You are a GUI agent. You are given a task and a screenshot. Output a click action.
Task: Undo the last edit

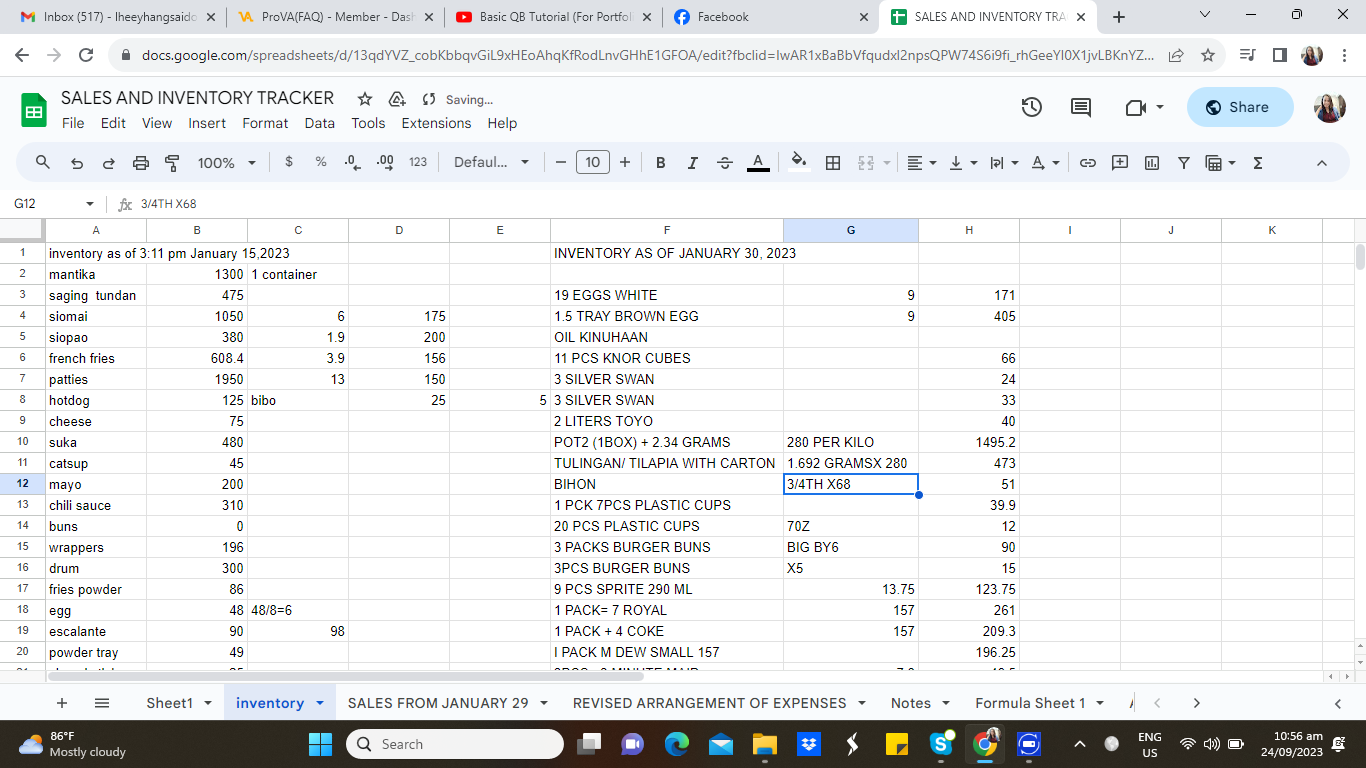[x=77, y=163]
